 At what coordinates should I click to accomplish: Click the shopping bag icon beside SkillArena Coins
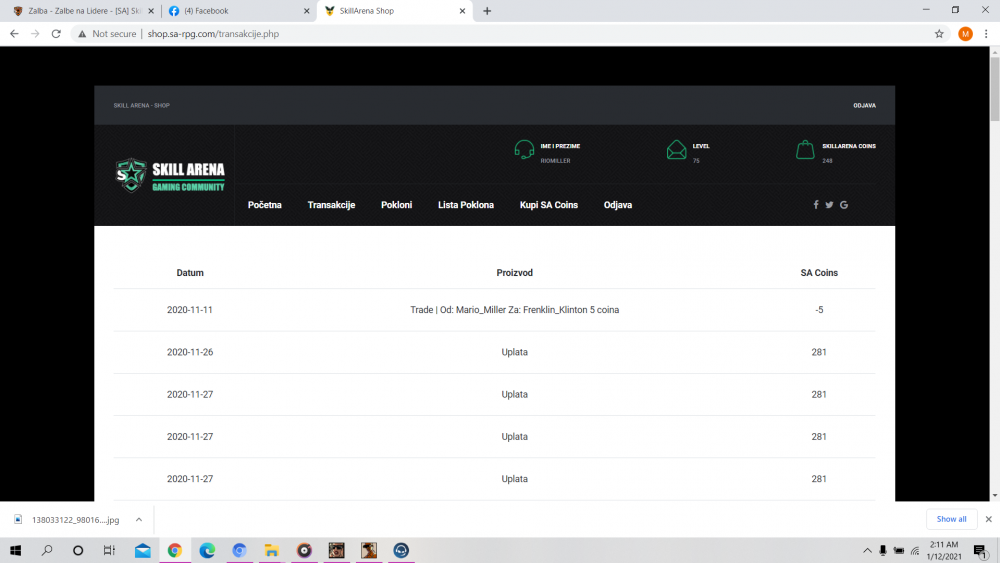805,150
